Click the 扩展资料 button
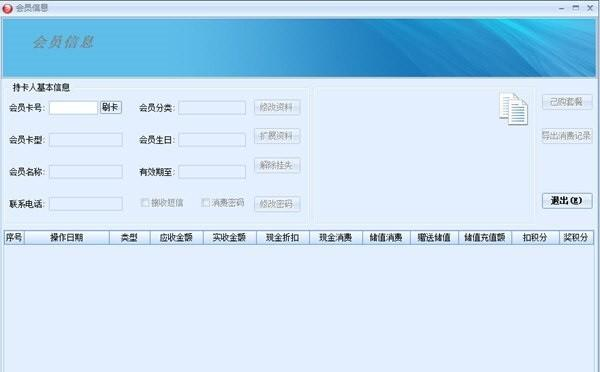The width and height of the screenshot is (600, 372). click(277, 136)
